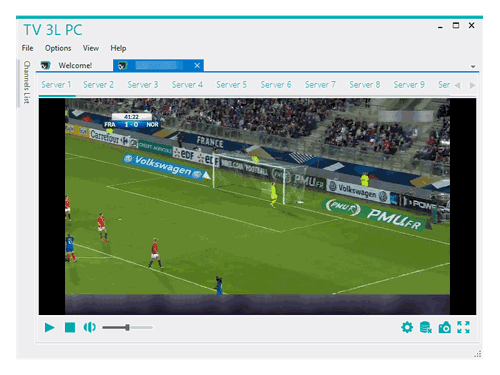Toggle fullscreen mode icon
500x375 pixels.
[463, 327]
